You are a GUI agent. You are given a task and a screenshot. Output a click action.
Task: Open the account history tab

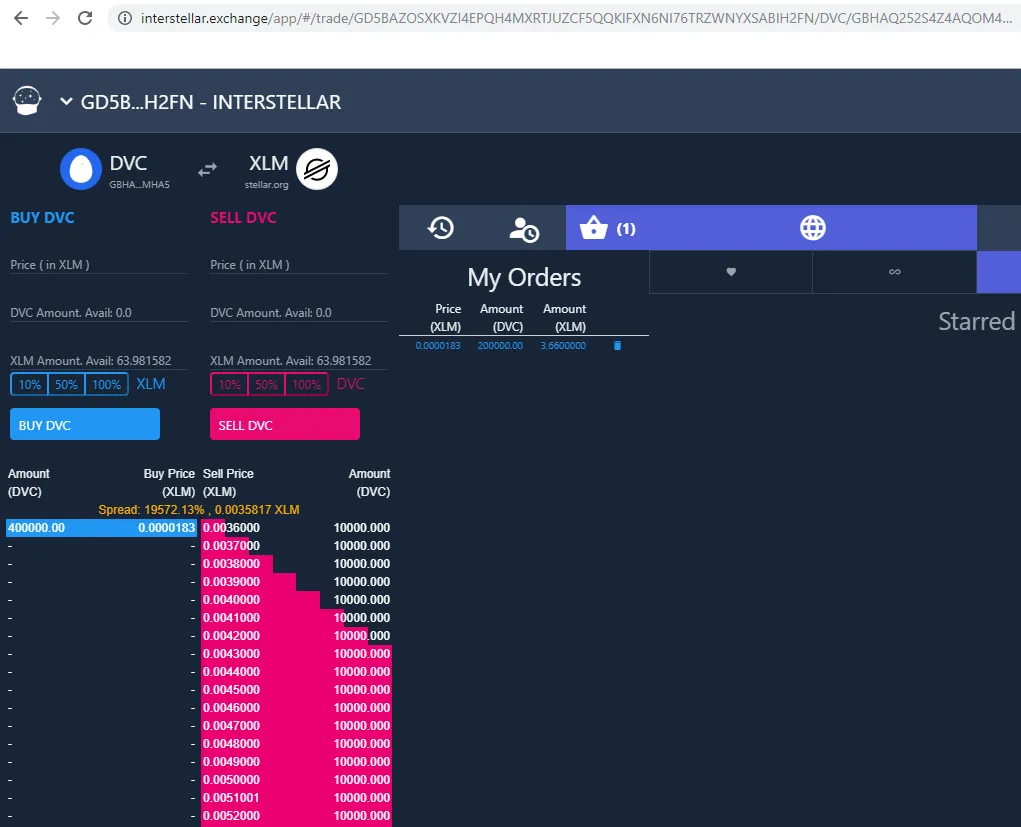coord(524,229)
